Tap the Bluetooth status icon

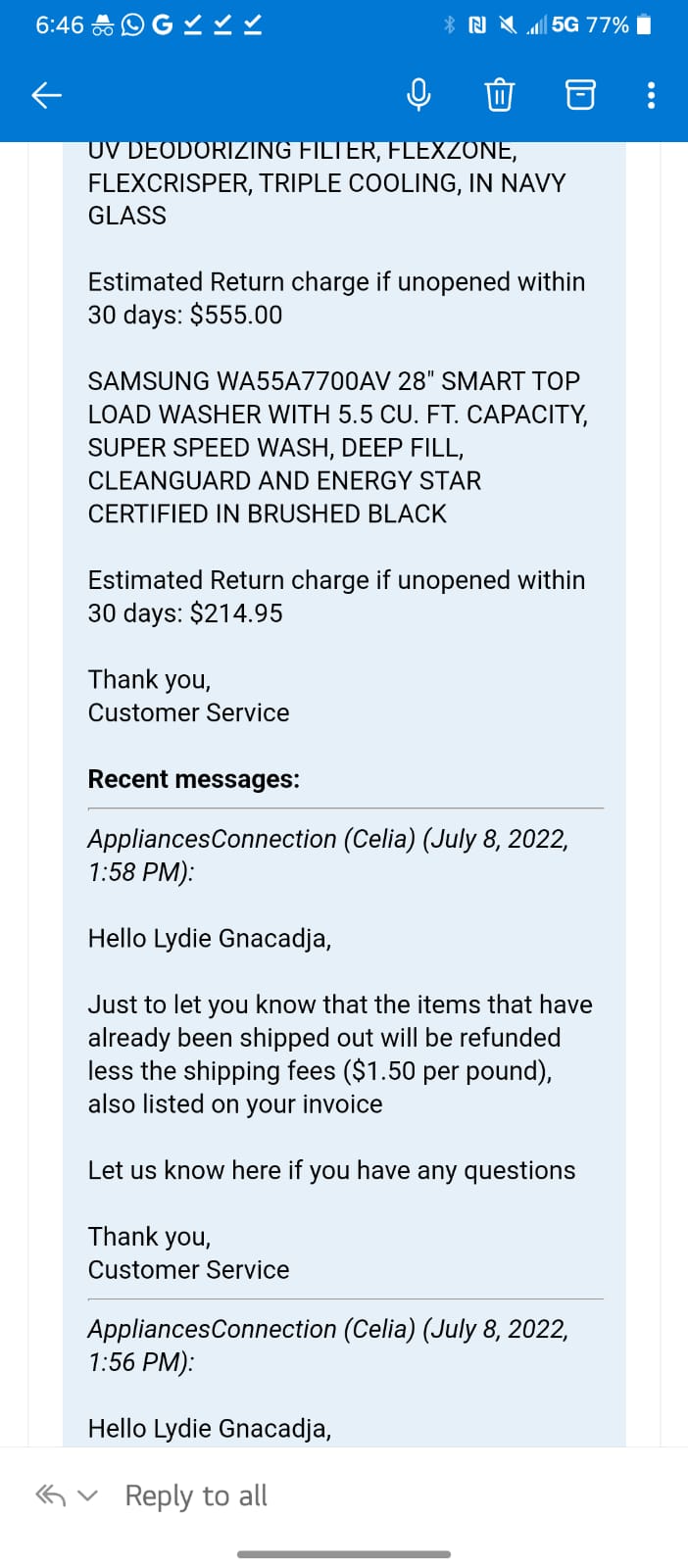coord(450,24)
